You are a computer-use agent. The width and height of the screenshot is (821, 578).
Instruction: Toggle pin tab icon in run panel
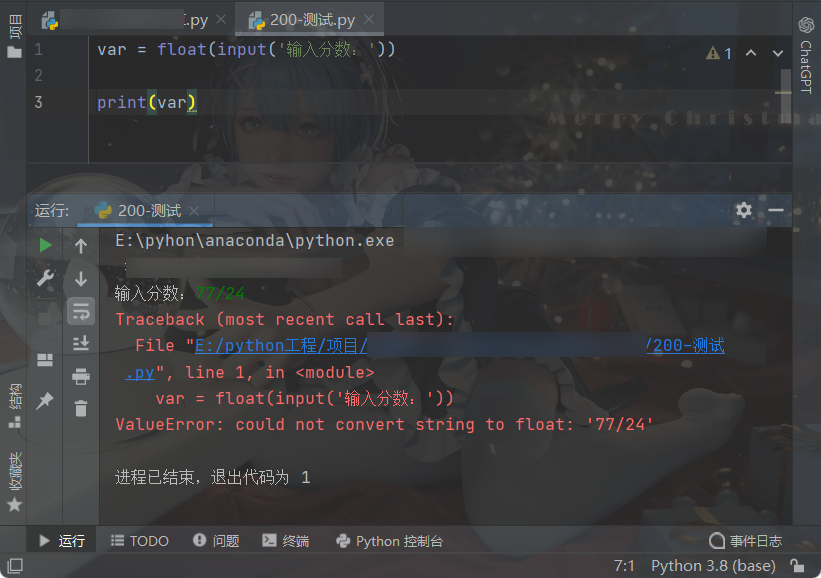pyautogui.click(x=46, y=401)
